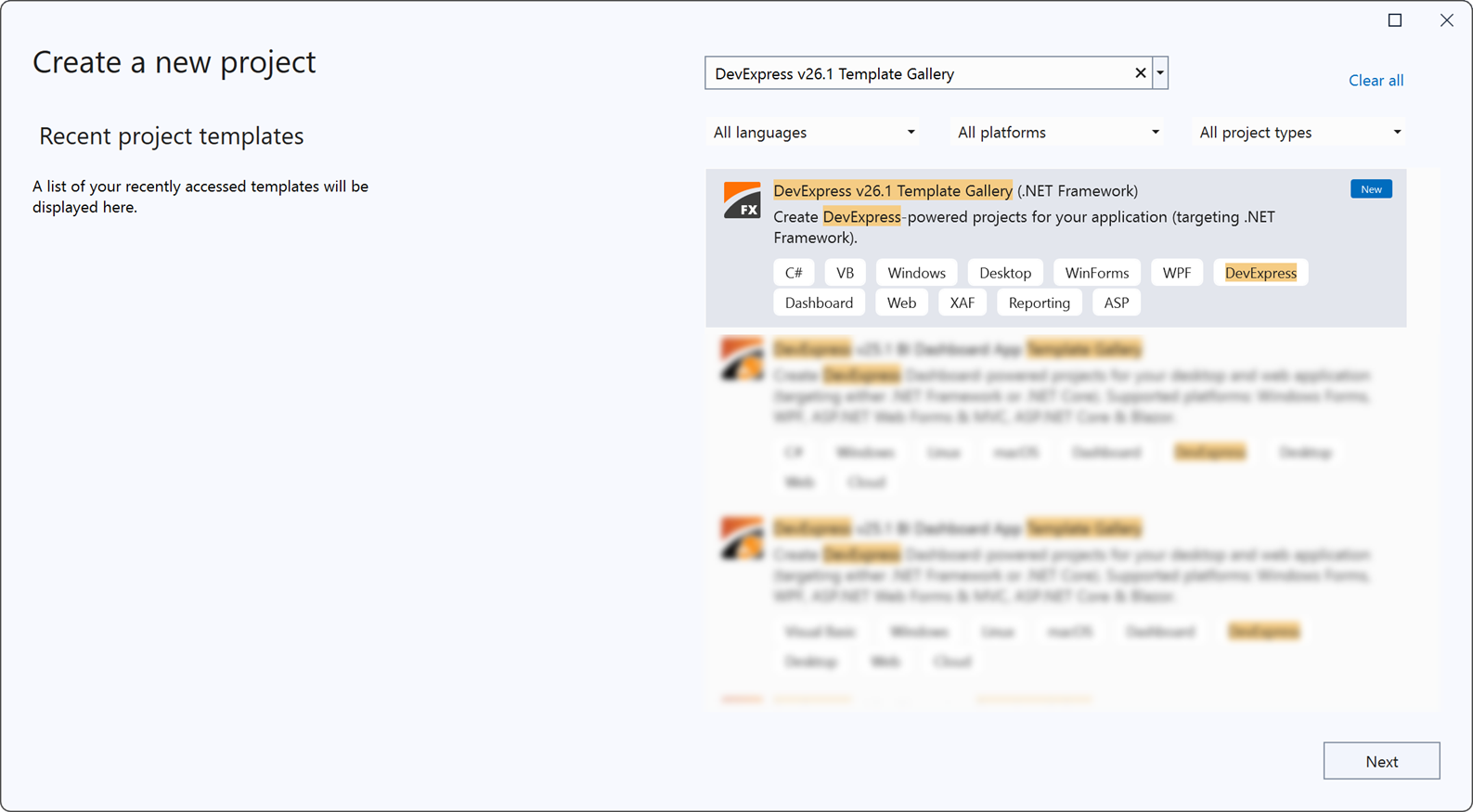Open the search history dropdown arrow

1160,73
